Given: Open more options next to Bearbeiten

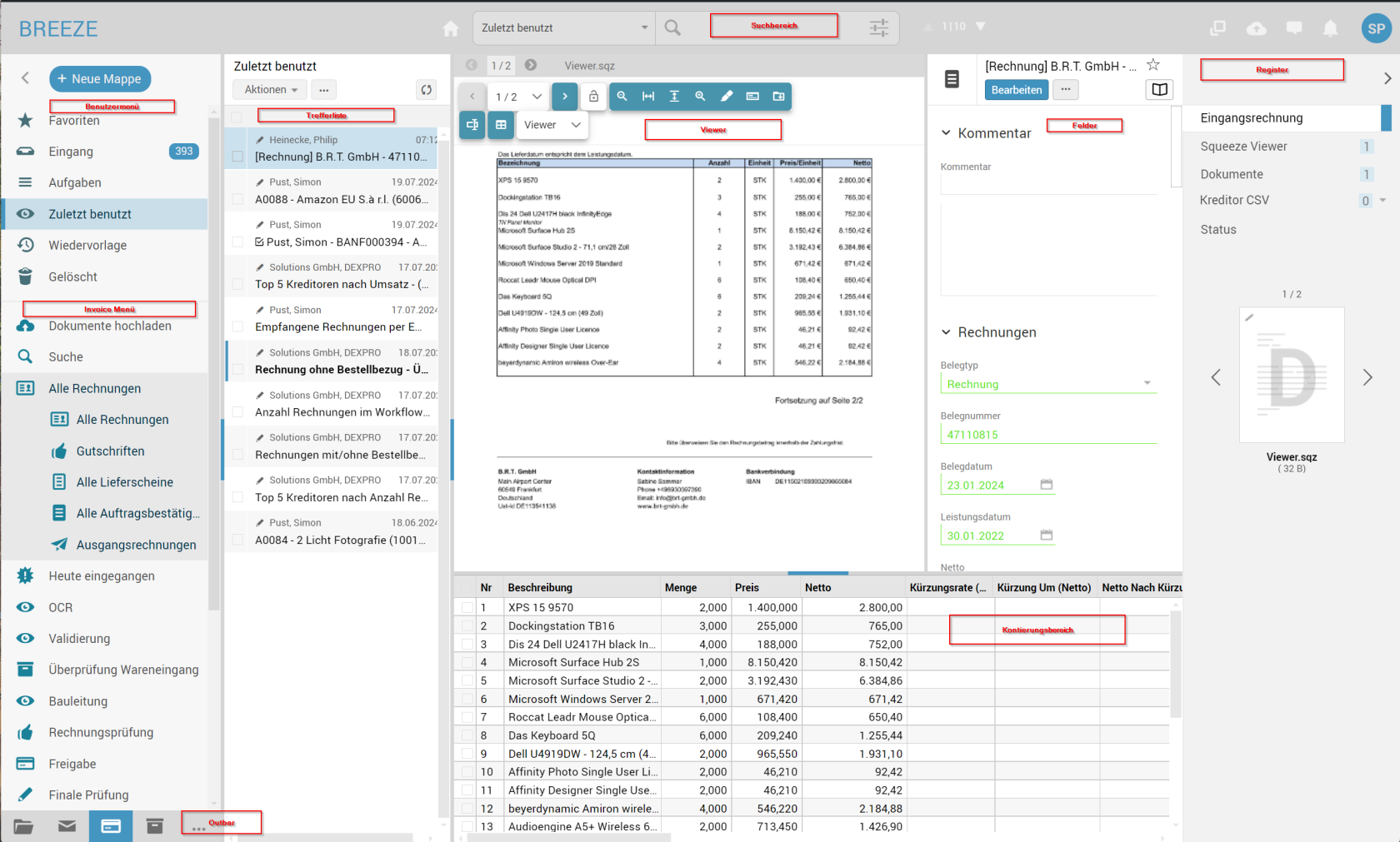Looking at the screenshot, I should coord(1066,89).
